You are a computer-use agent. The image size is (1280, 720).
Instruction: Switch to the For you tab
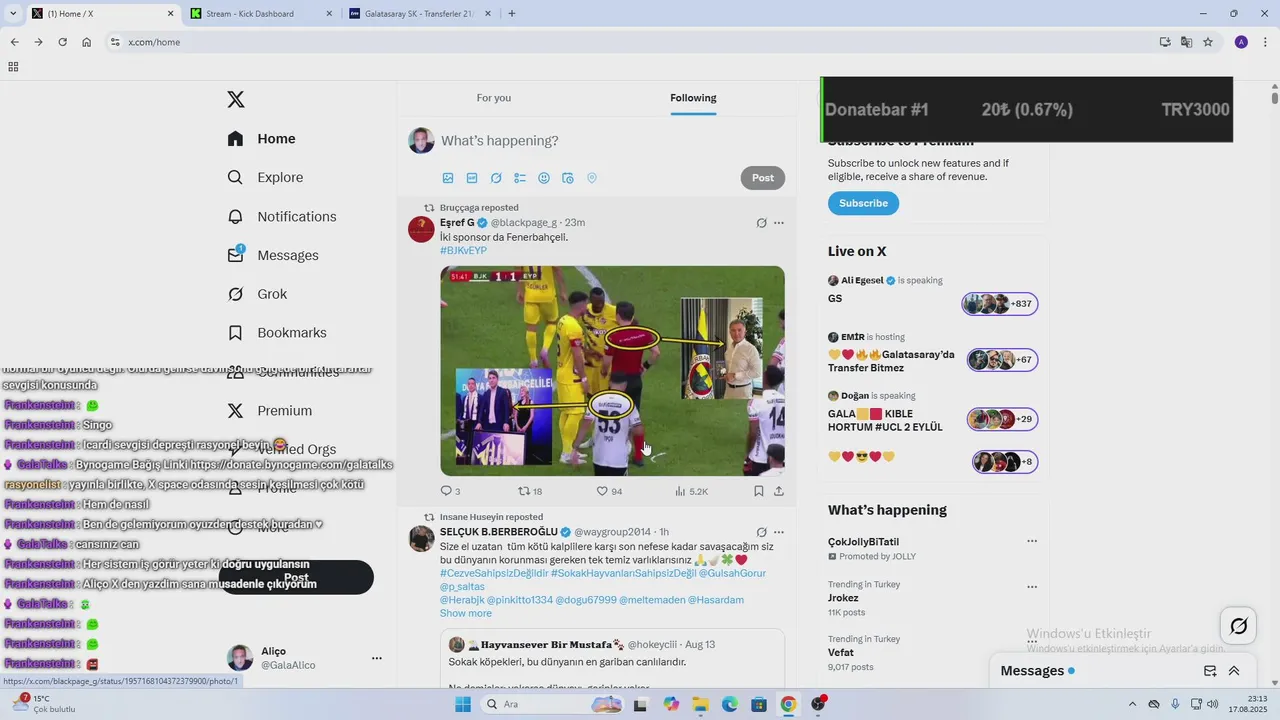[494, 98]
